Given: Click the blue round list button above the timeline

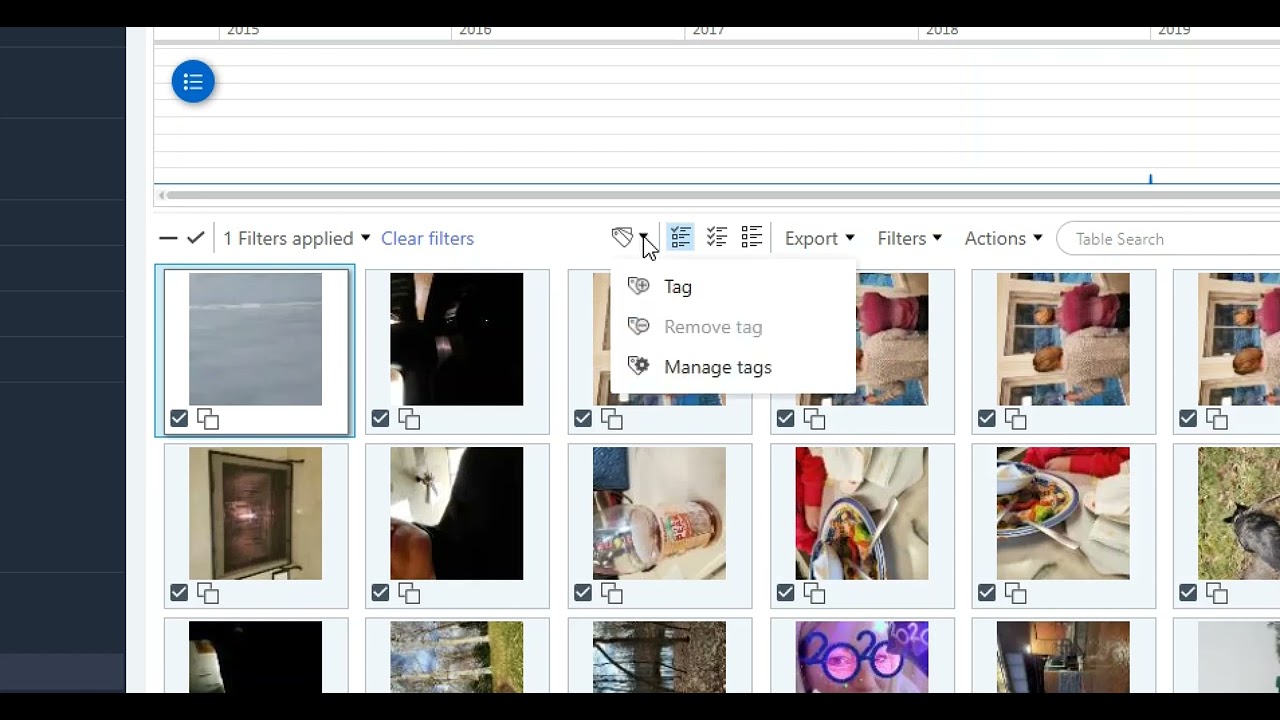Looking at the screenshot, I should click(193, 81).
